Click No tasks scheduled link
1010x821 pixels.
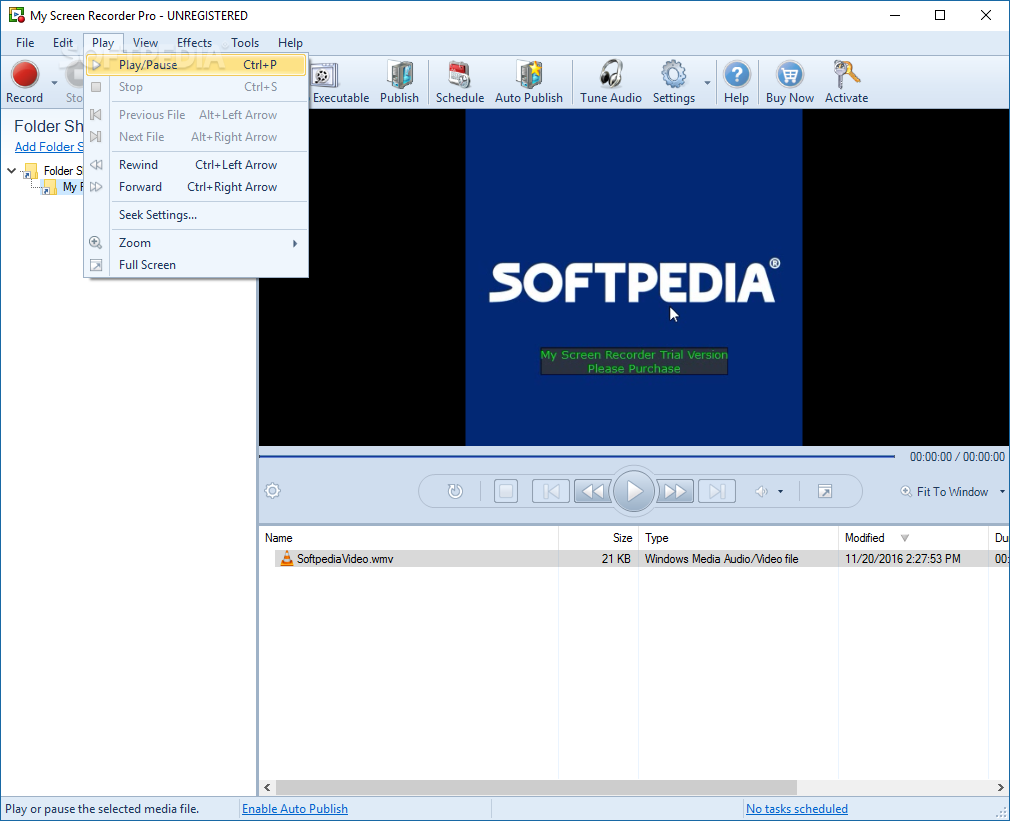[797, 809]
